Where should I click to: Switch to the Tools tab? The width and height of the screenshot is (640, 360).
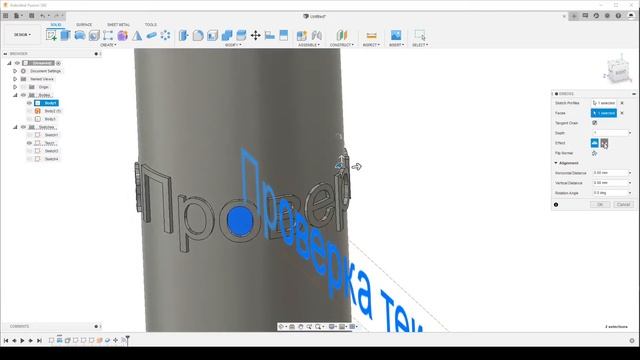pyautogui.click(x=151, y=24)
